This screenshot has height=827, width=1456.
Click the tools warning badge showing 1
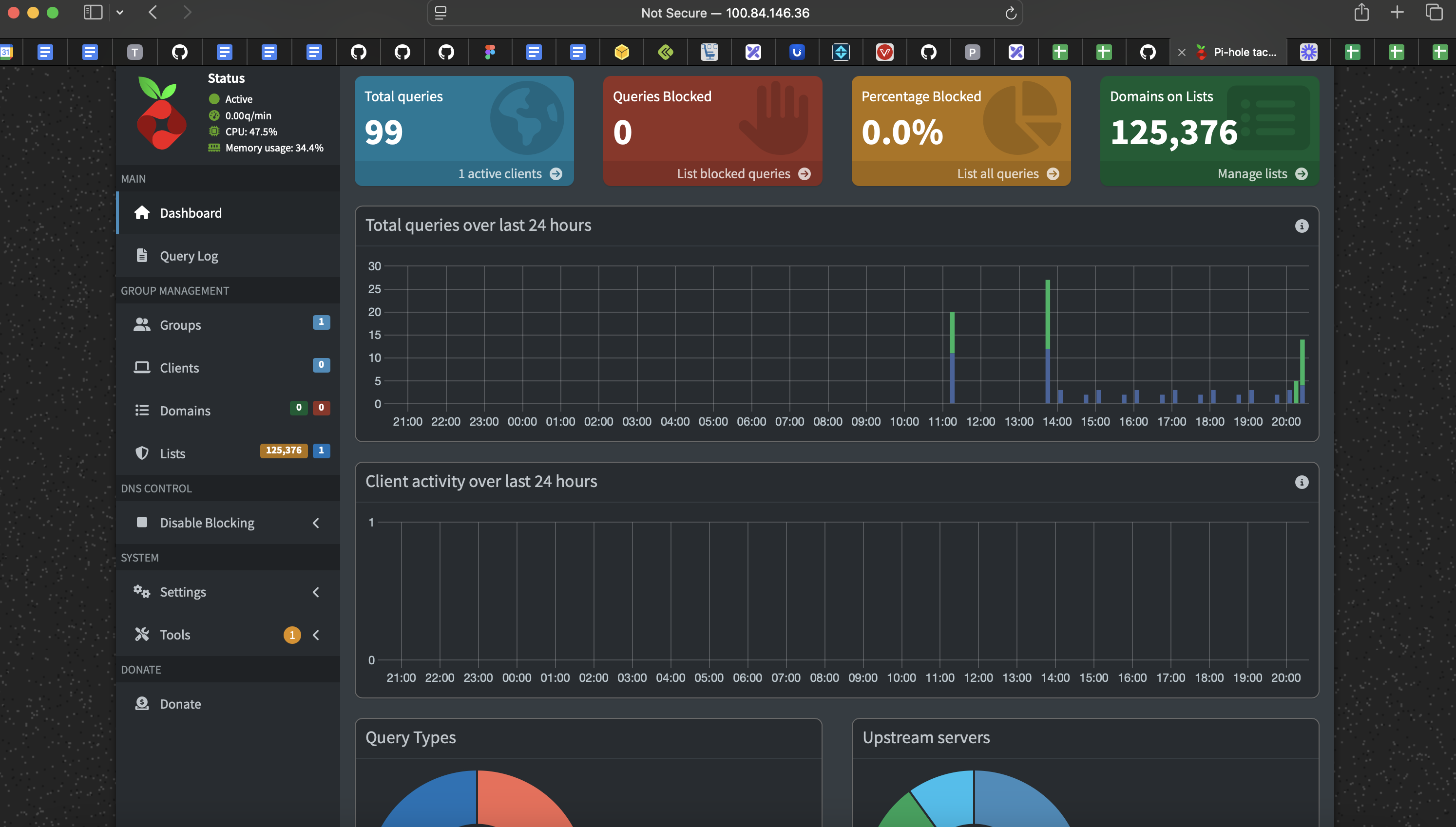(x=292, y=635)
